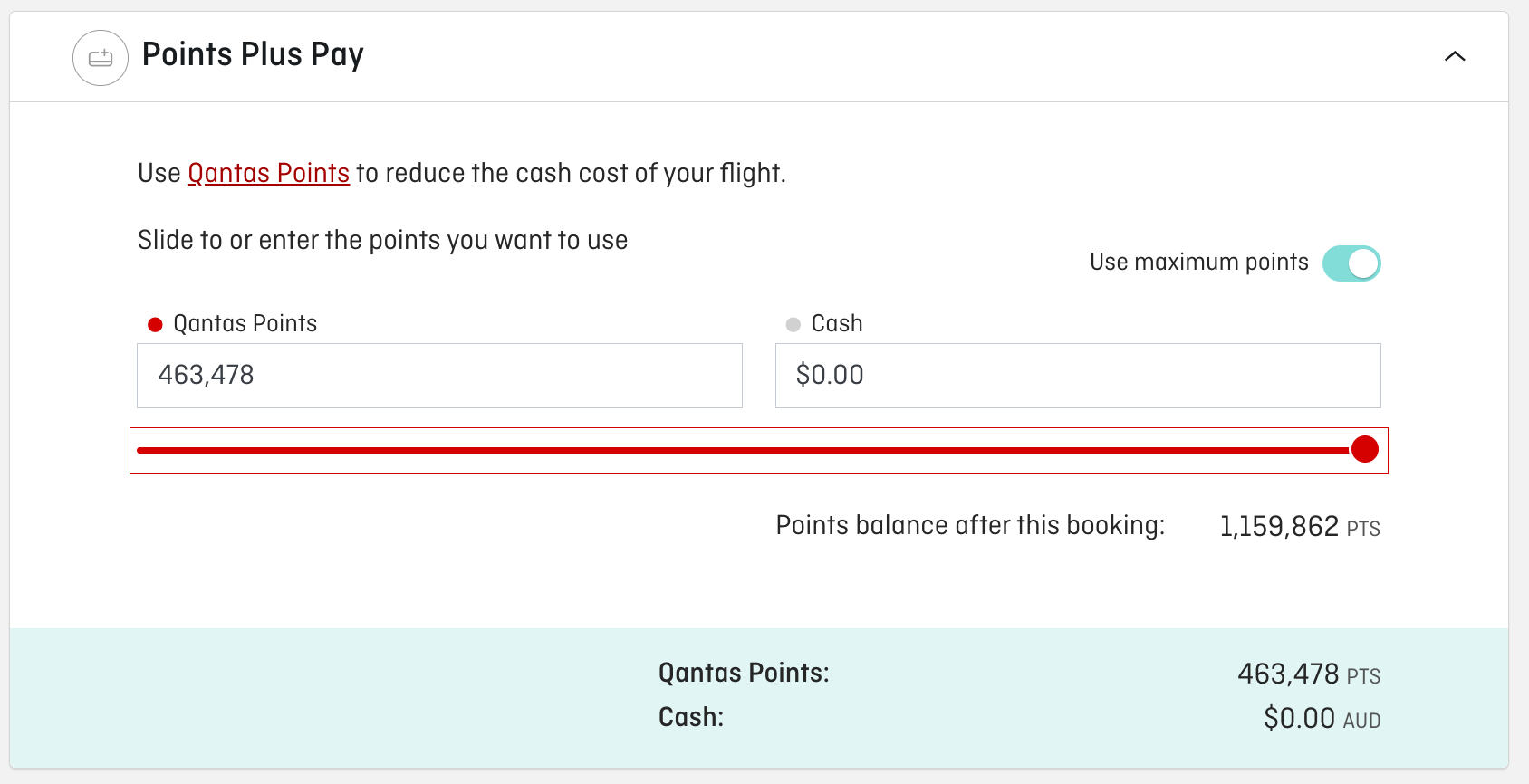Screen dimensions: 1529x784
Task: Click 'Points balance after this booking' label
Action: (x=970, y=526)
